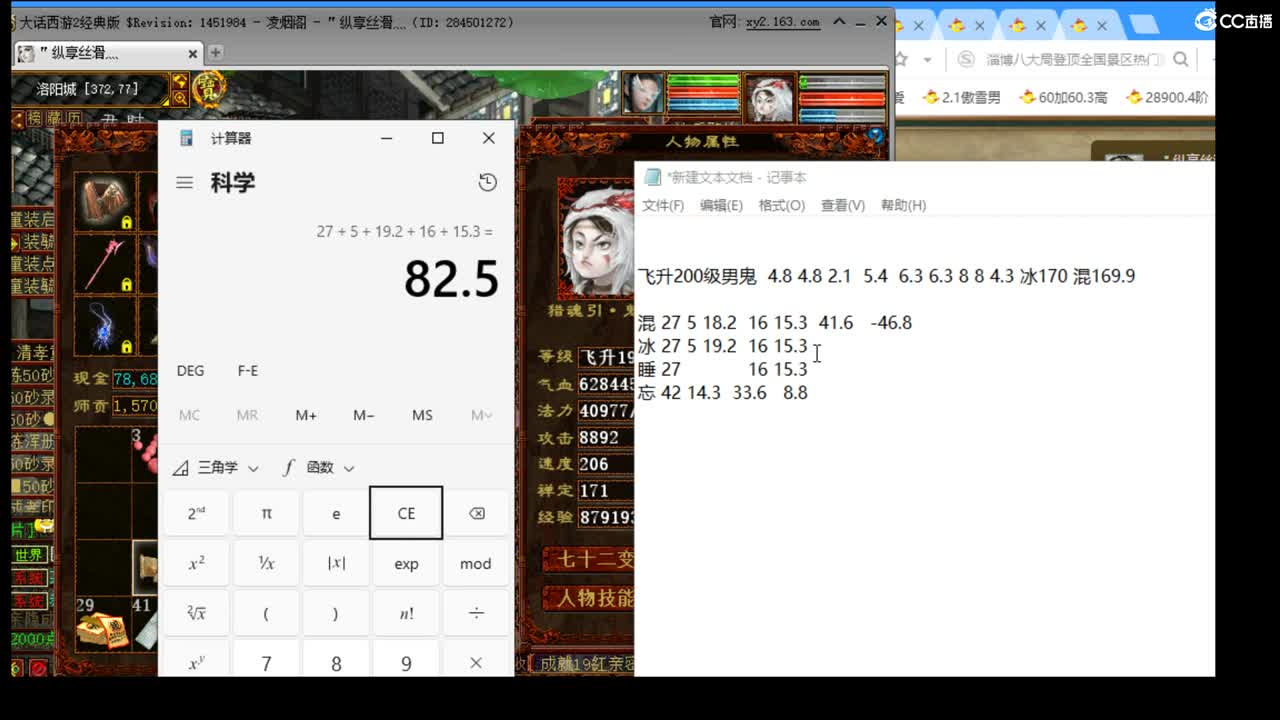1280x720 pixels.
Task: Click the factorial n! key
Action: coord(406,613)
